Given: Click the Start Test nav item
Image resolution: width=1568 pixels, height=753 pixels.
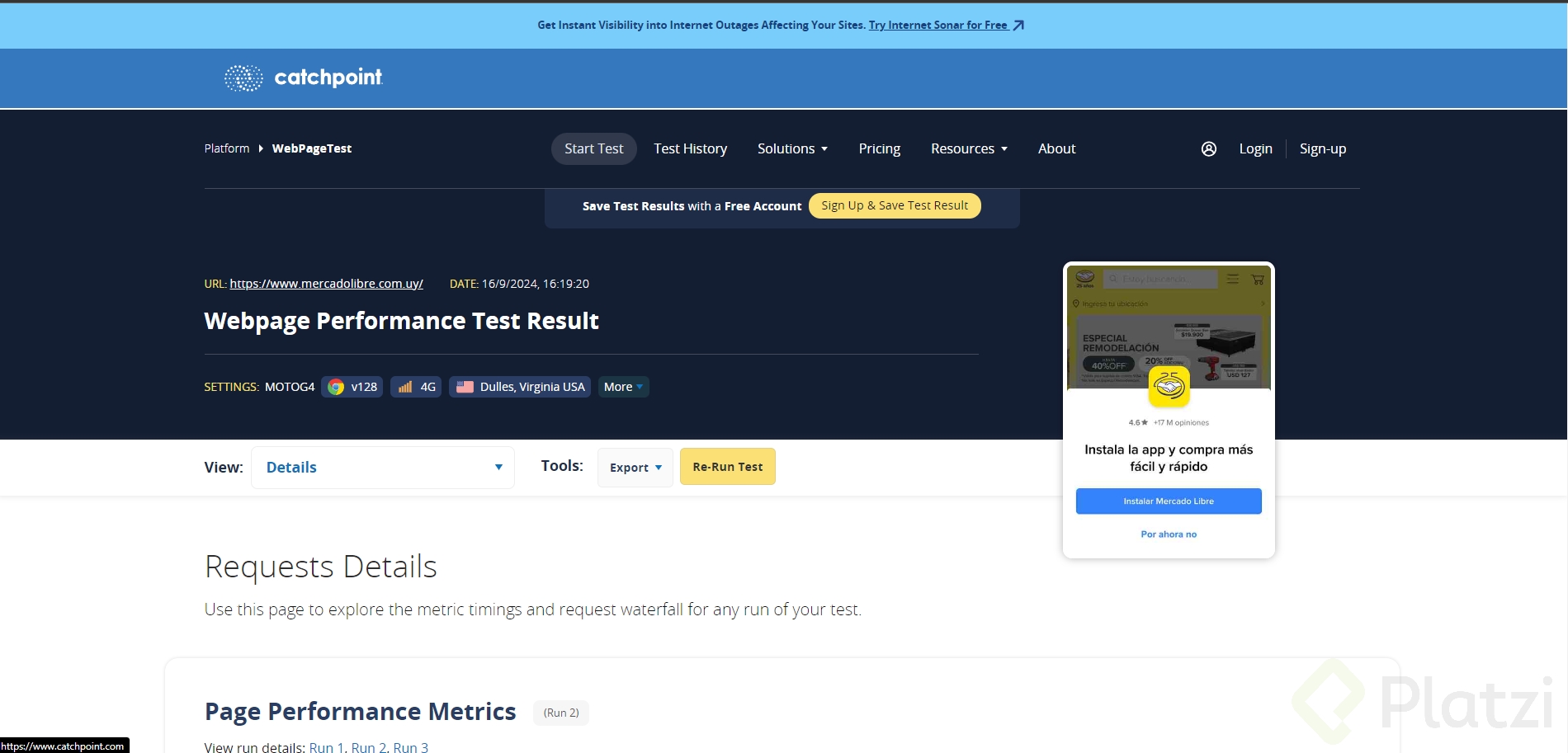Looking at the screenshot, I should [594, 148].
